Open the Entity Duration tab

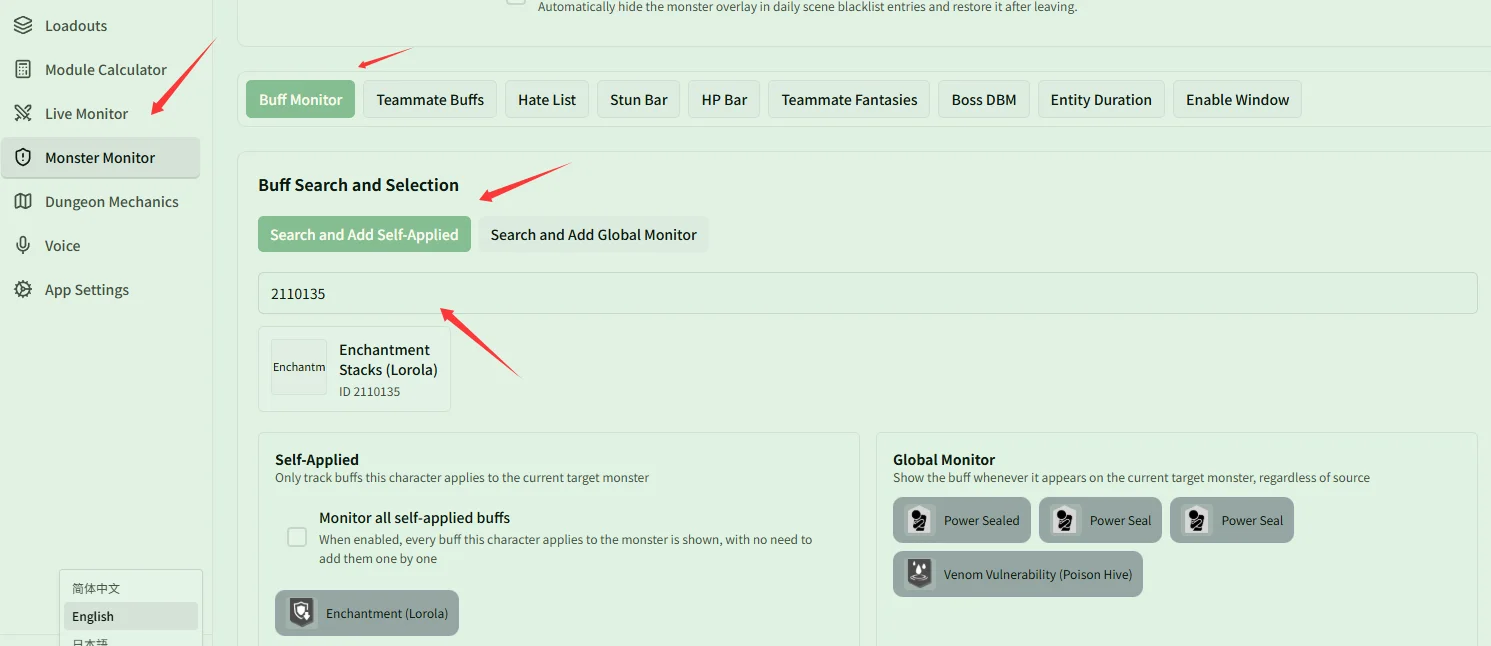(x=1101, y=99)
